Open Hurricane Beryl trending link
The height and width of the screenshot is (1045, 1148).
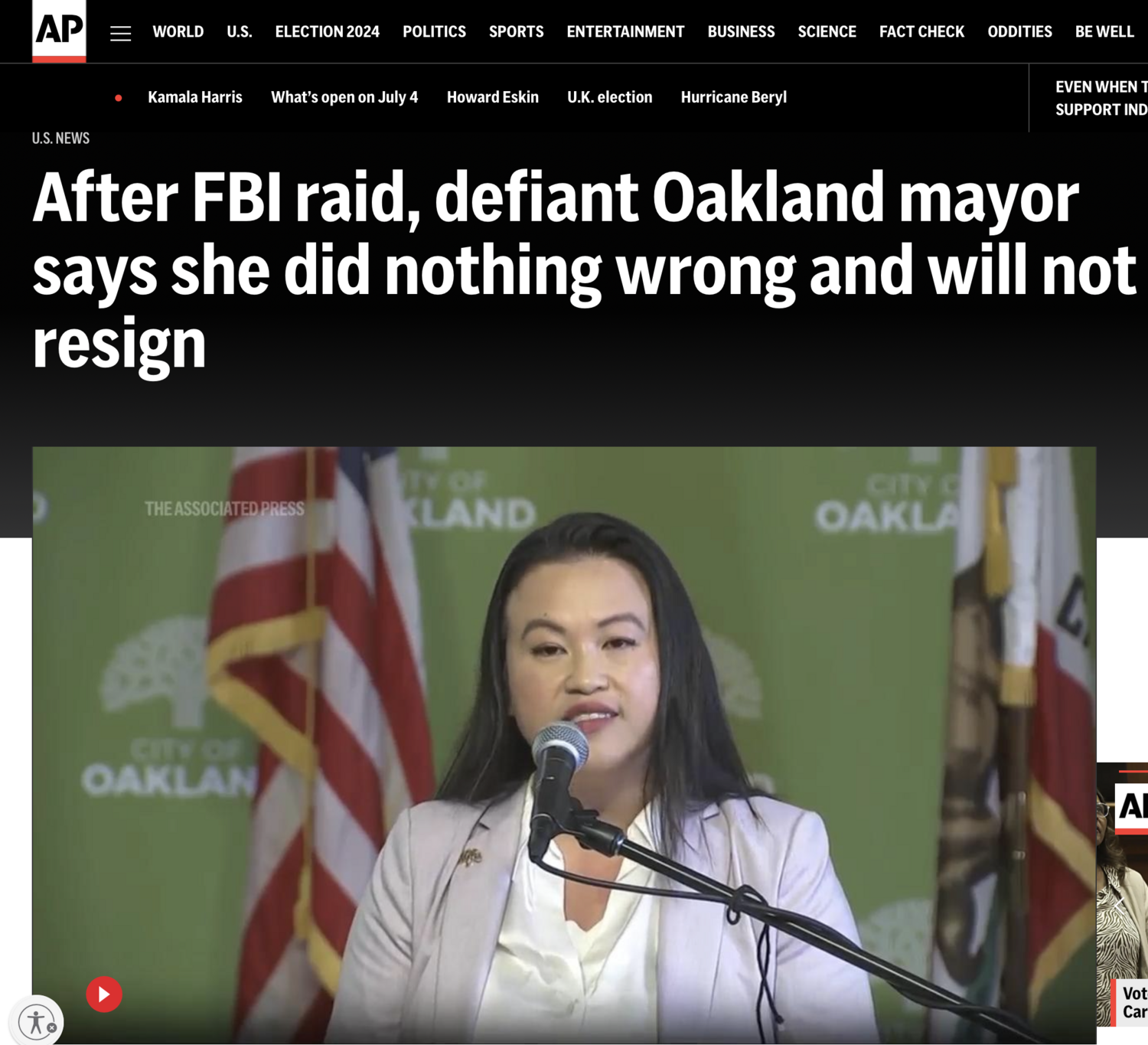coord(734,97)
